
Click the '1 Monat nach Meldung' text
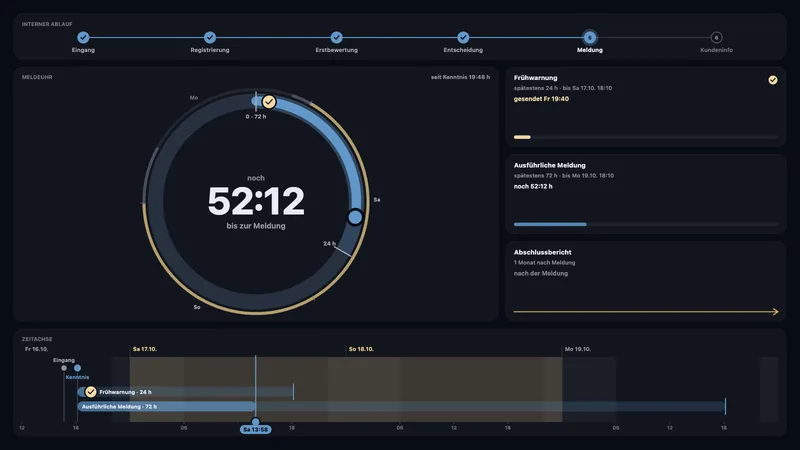[544, 263]
